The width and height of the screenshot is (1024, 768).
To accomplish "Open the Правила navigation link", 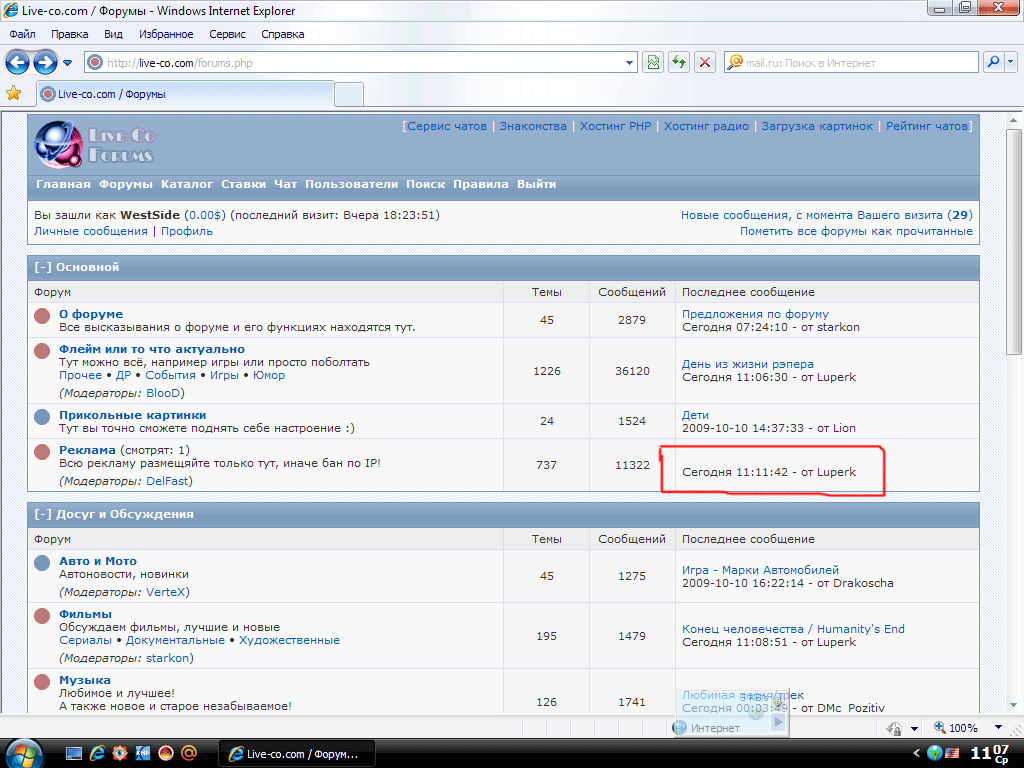I will (481, 184).
